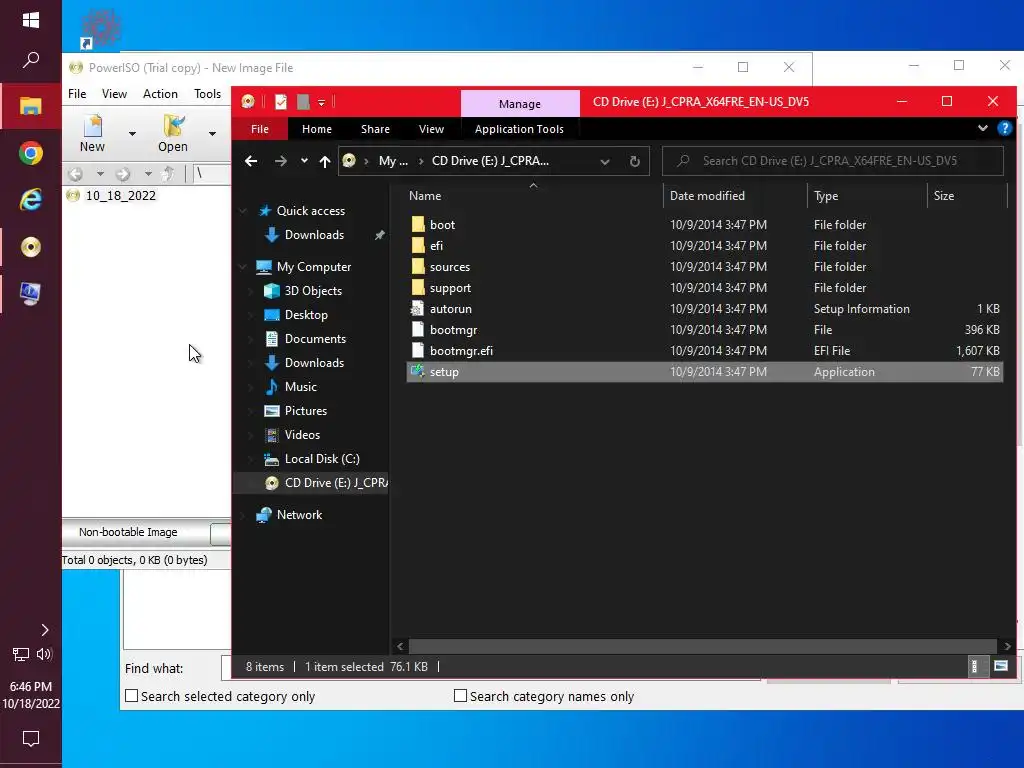Screen dimensions: 1024x768
Task: Select the autorun setup information file
Action: pos(704,309)
